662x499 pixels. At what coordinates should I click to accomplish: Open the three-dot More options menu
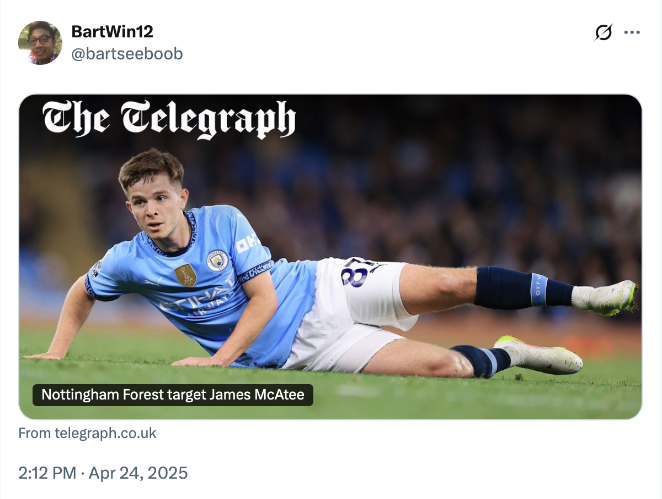[632, 32]
